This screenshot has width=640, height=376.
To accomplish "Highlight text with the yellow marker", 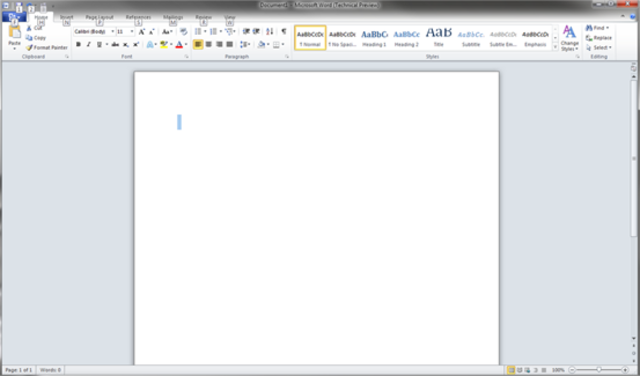I will tap(164, 44).
